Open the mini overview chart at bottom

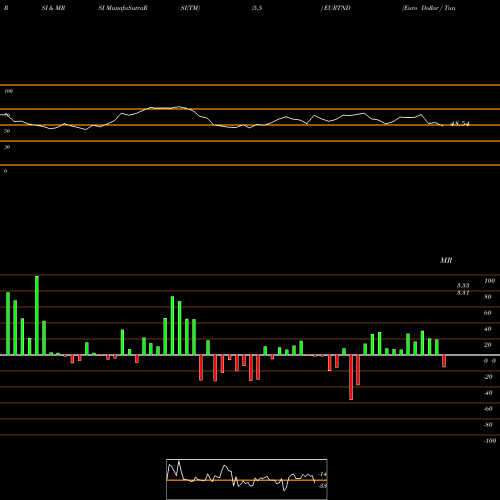tap(247, 479)
